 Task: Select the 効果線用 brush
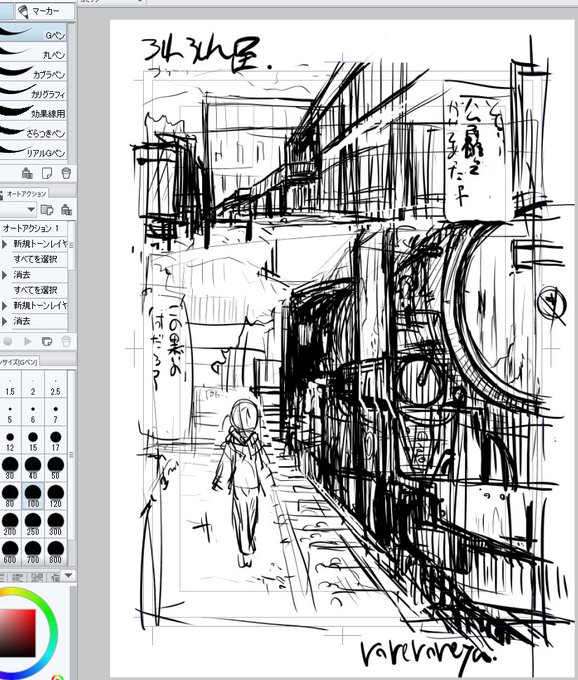[x=33, y=111]
